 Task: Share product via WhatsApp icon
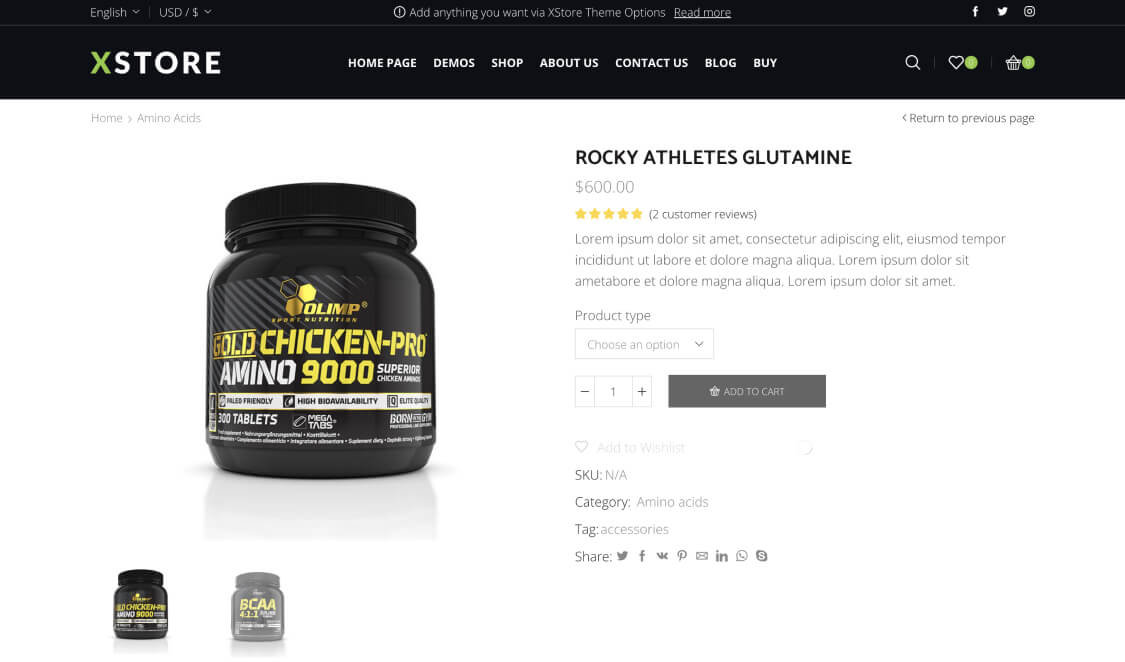click(741, 556)
